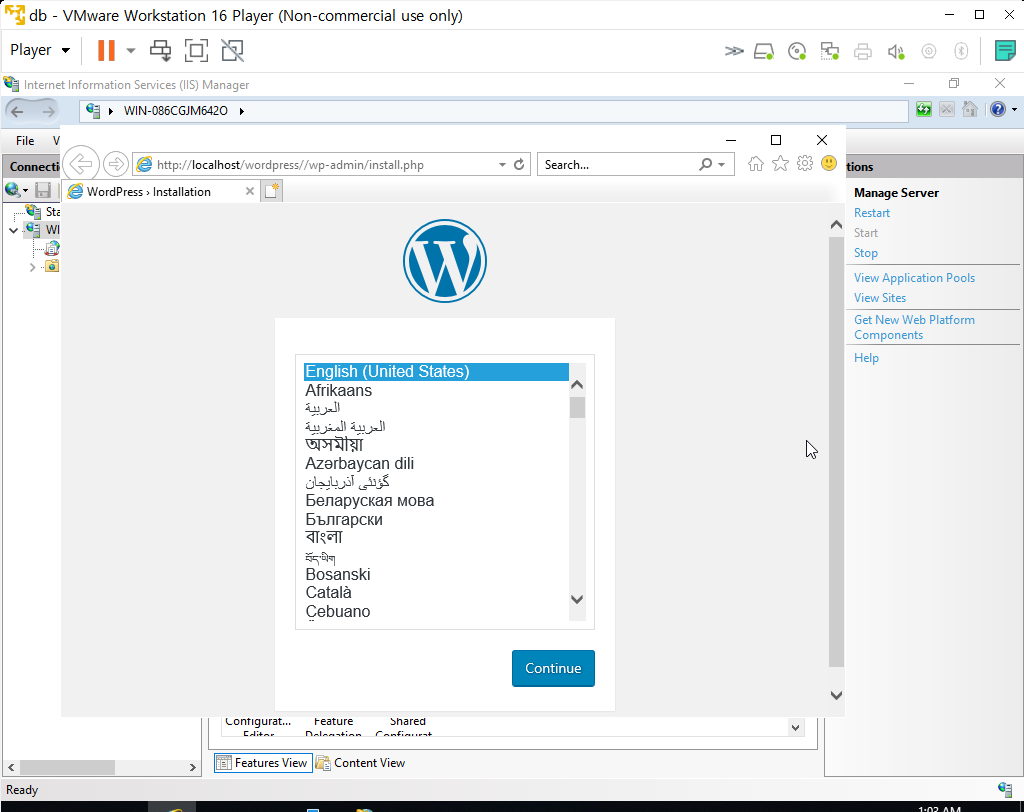Viewport: 1024px width, 812px height.
Task: Open the search provider dropdown arrow
Action: tap(722, 165)
